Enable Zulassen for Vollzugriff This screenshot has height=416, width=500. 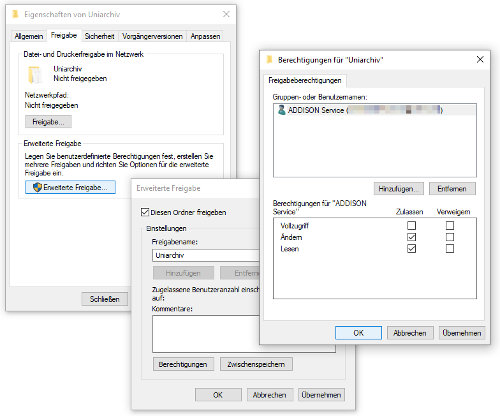tap(411, 226)
